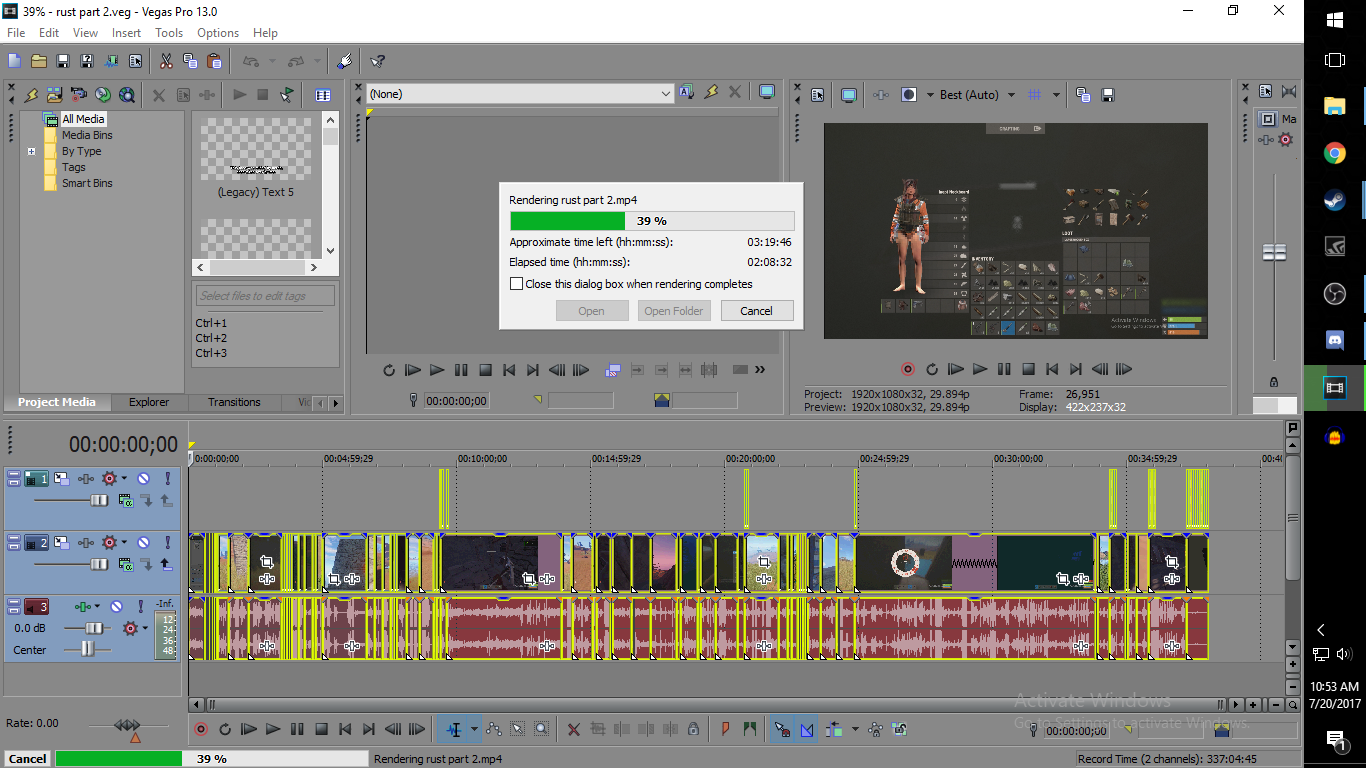
Task: Click the New Project icon in main toolbar
Action: coord(15,61)
